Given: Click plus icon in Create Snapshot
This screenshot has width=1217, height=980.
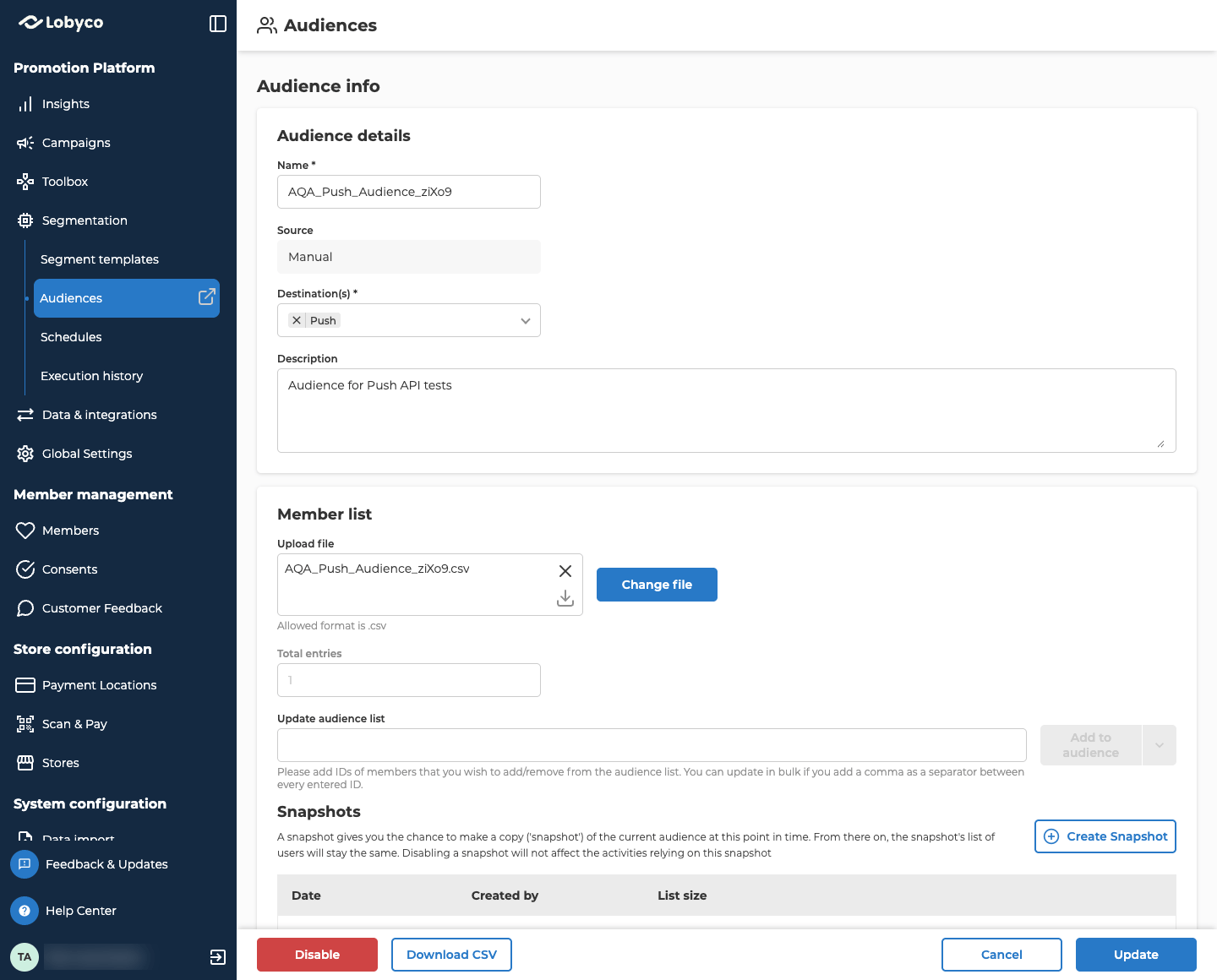Looking at the screenshot, I should 1051,836.
